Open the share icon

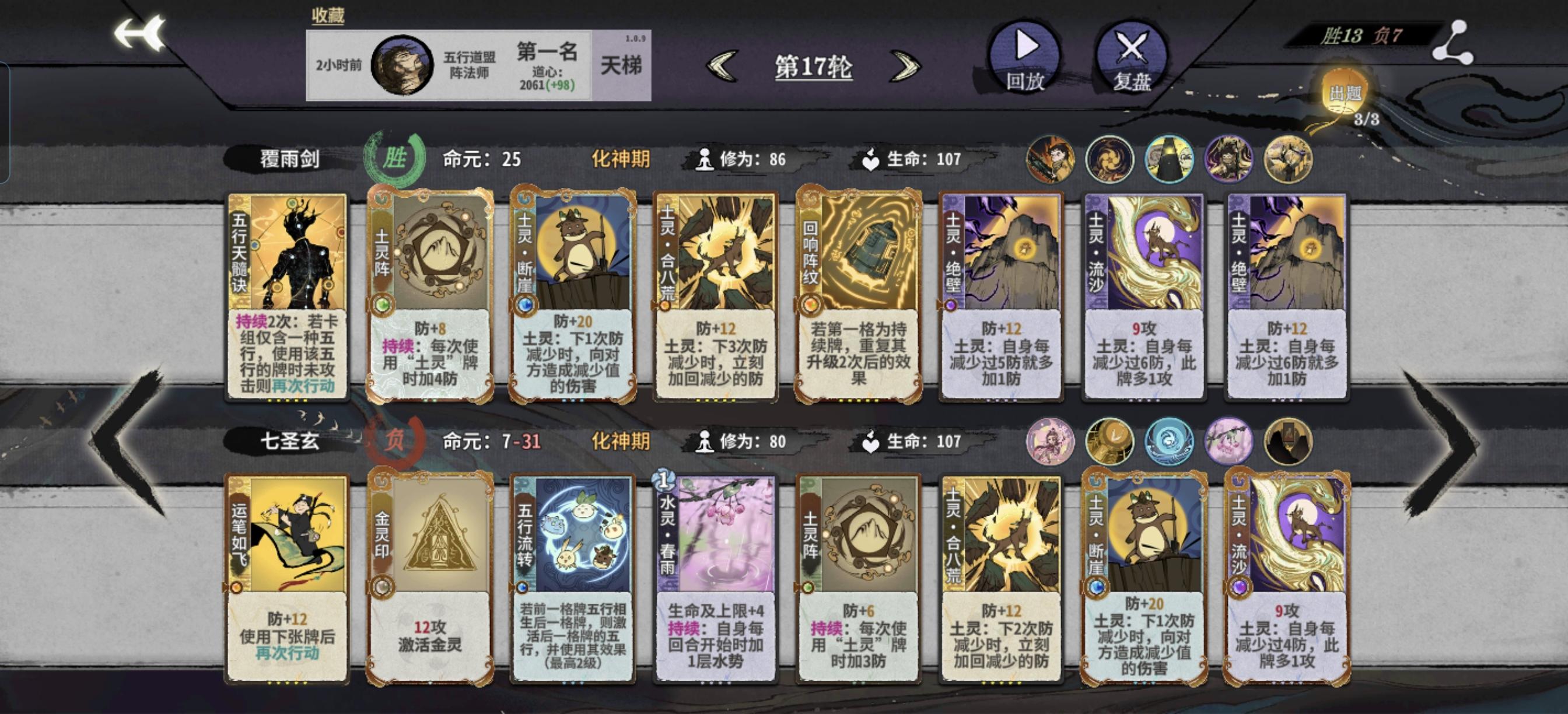[1452, 43]
